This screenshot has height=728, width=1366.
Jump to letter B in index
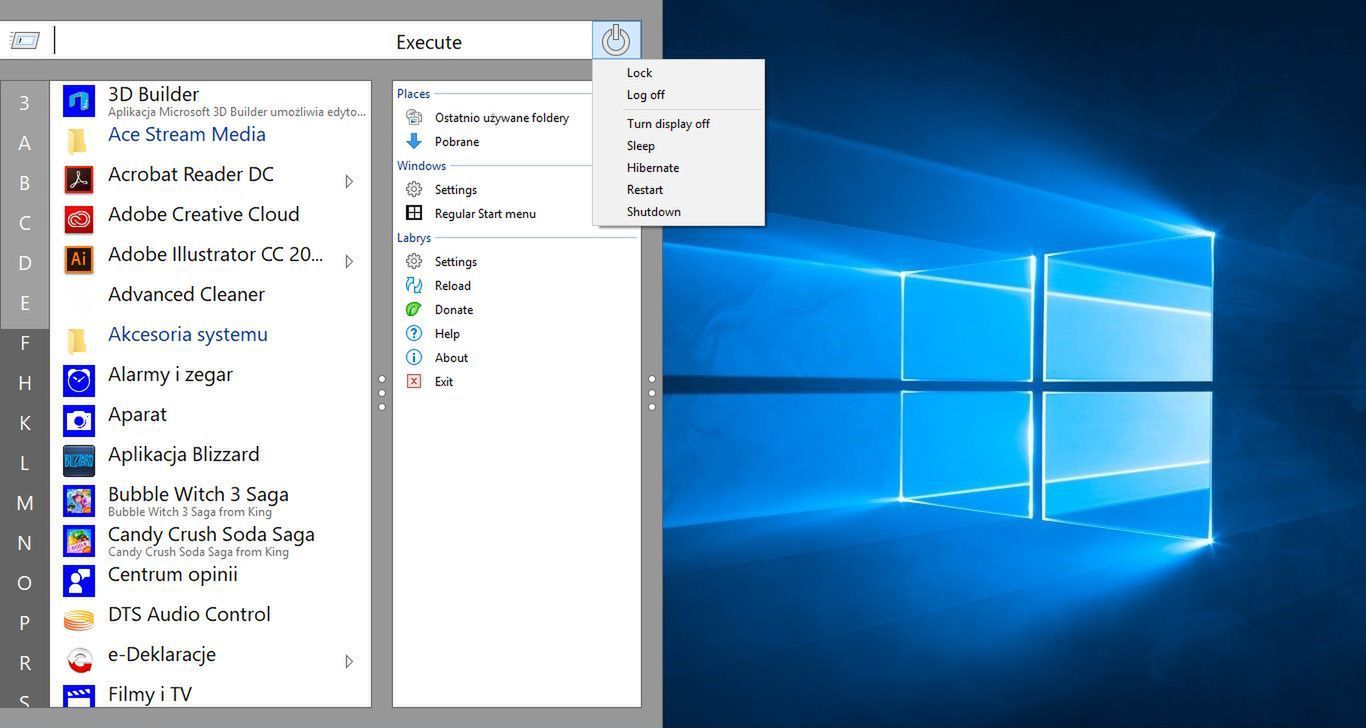click(x=25, y=183)
